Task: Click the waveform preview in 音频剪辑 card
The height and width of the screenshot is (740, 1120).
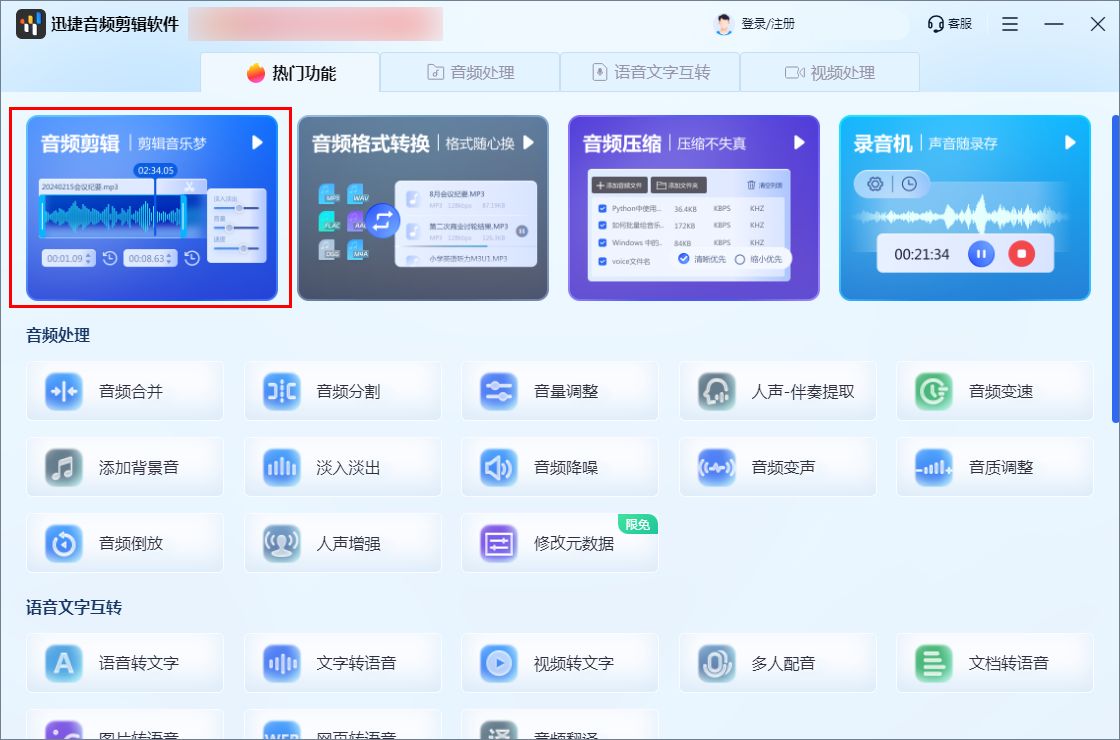Action: point(114,216)
